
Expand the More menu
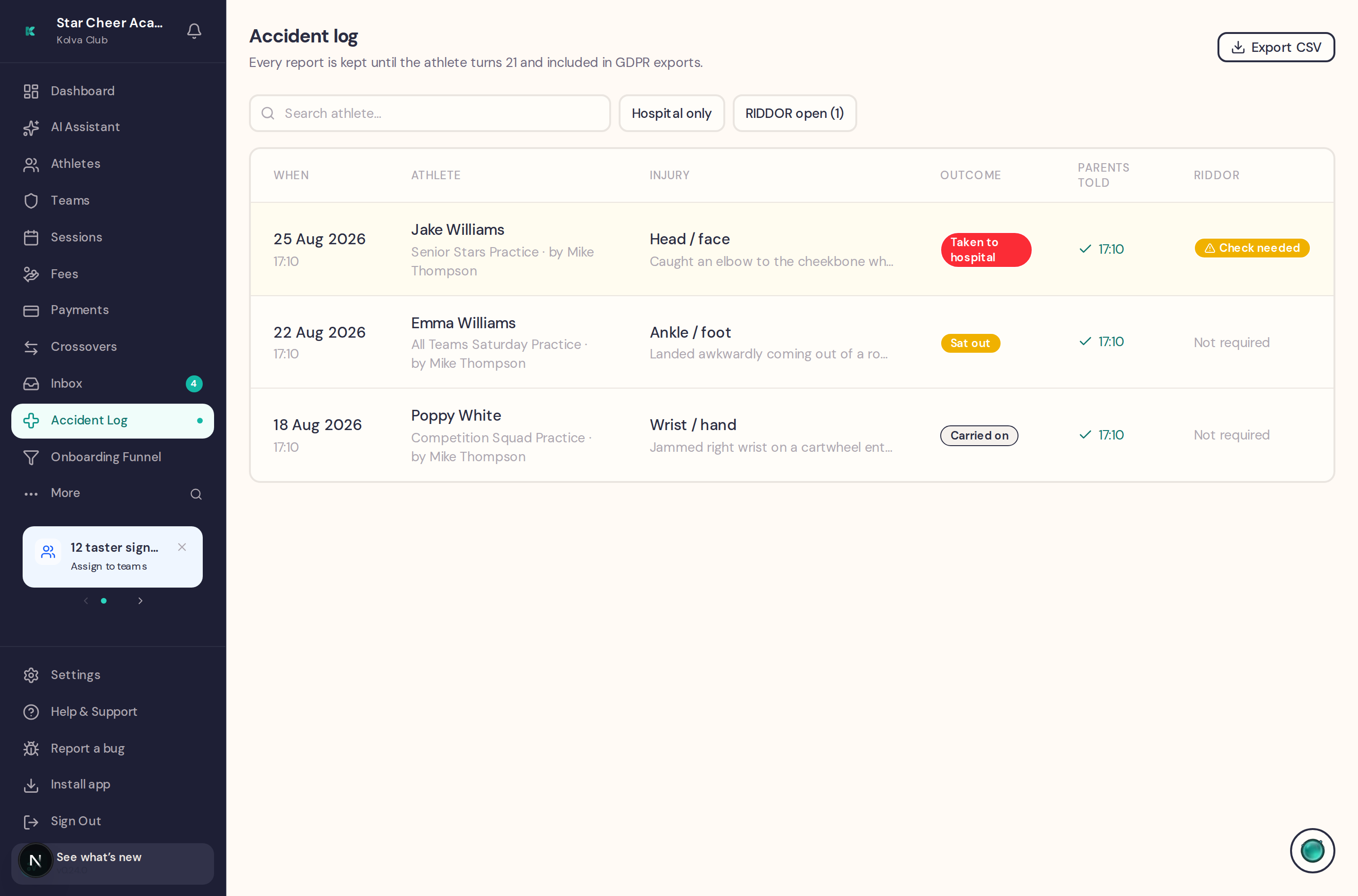pyautogui.click(x=65, y=493)
